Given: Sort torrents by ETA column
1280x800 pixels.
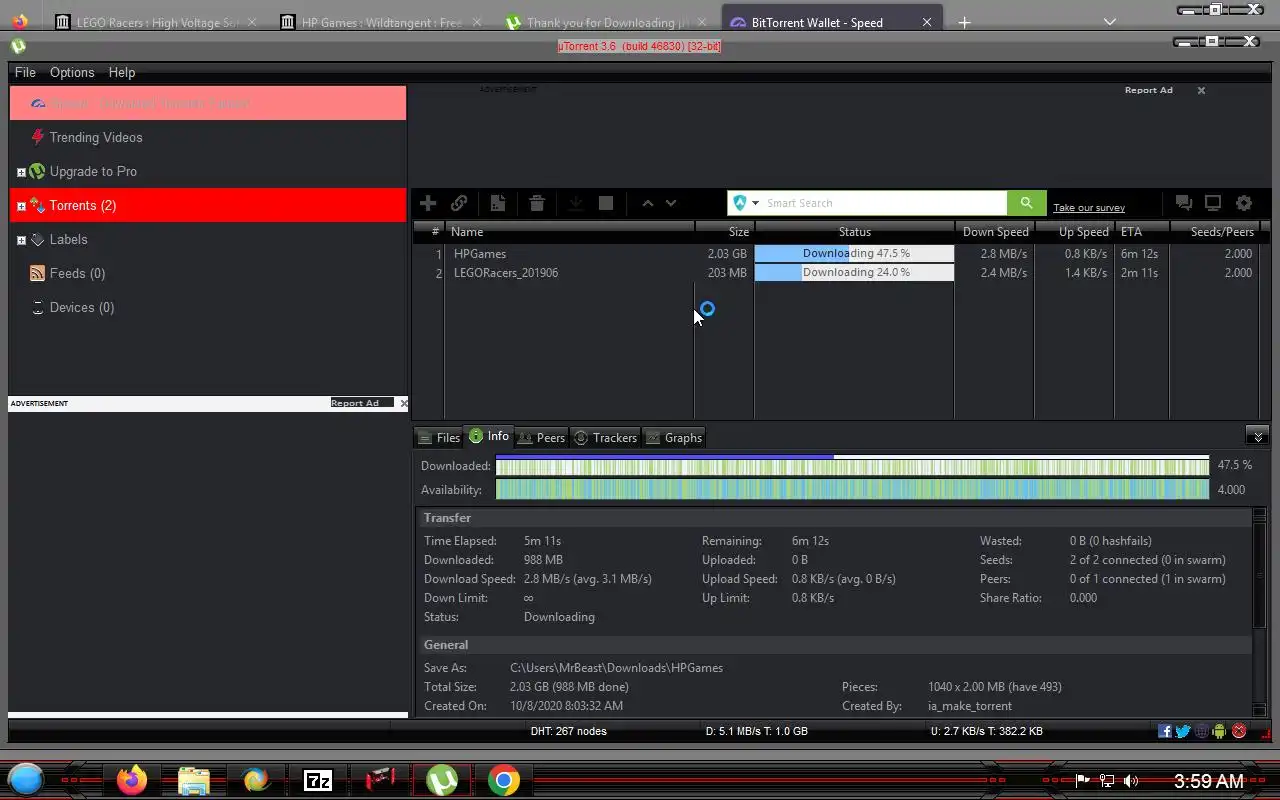Looking at the screenshot, I should (1141, 231).
